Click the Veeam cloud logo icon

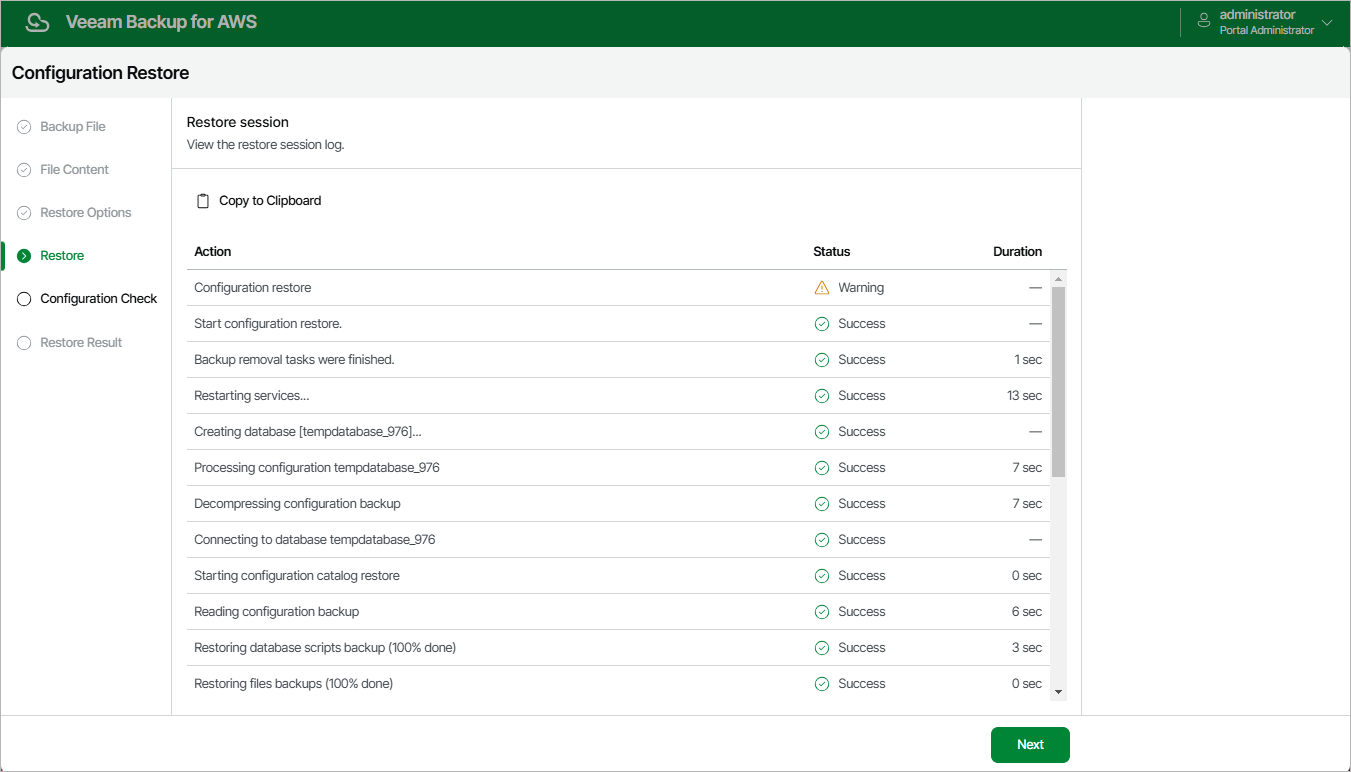click(x=38, y=22)
